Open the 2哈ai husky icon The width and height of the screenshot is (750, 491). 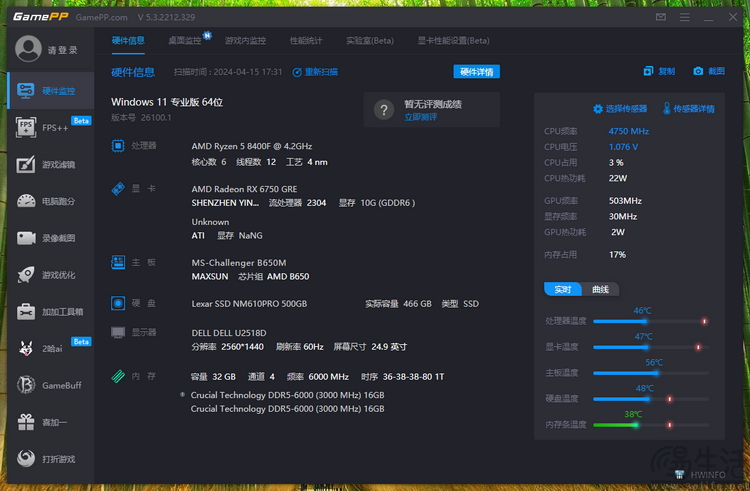coord(26,349)
